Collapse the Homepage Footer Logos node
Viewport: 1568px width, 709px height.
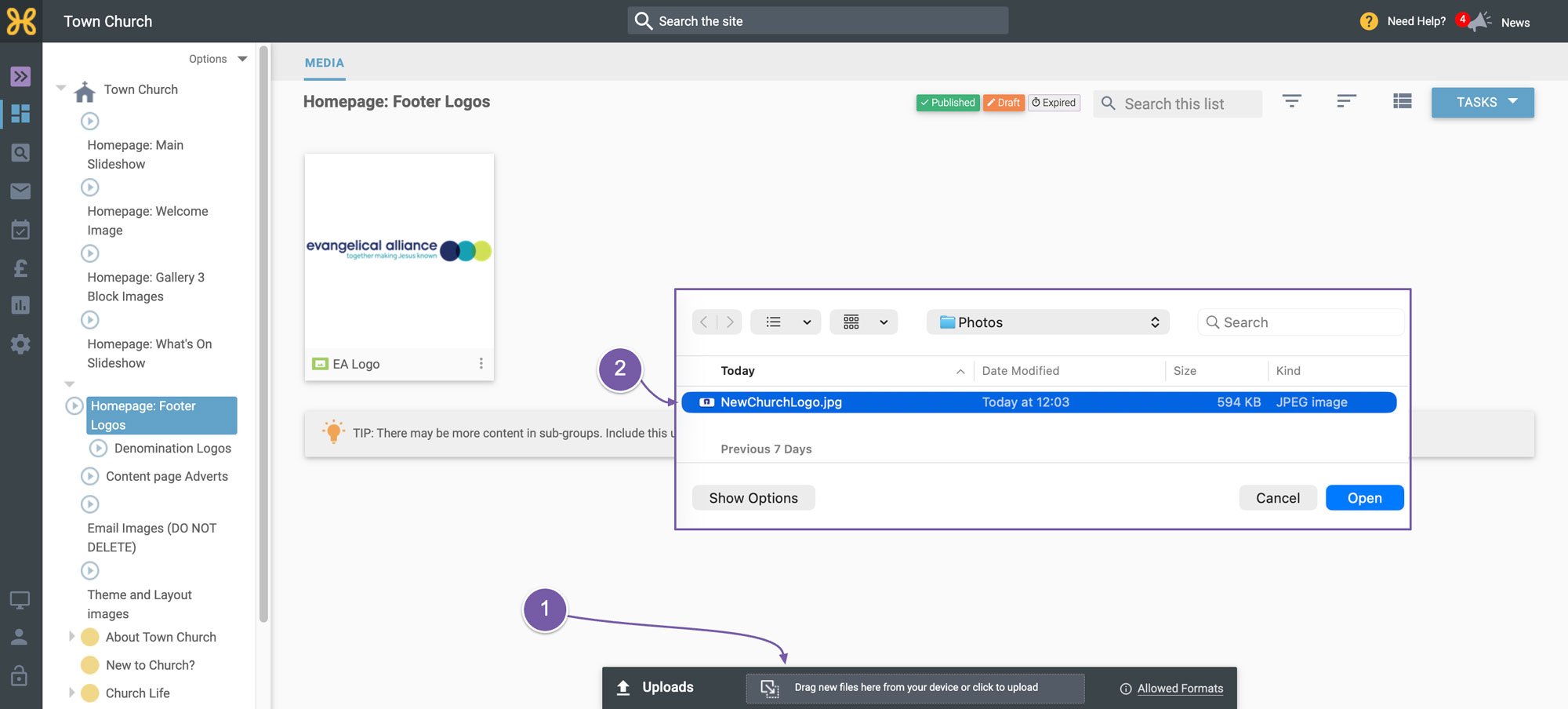click(69, 384)
